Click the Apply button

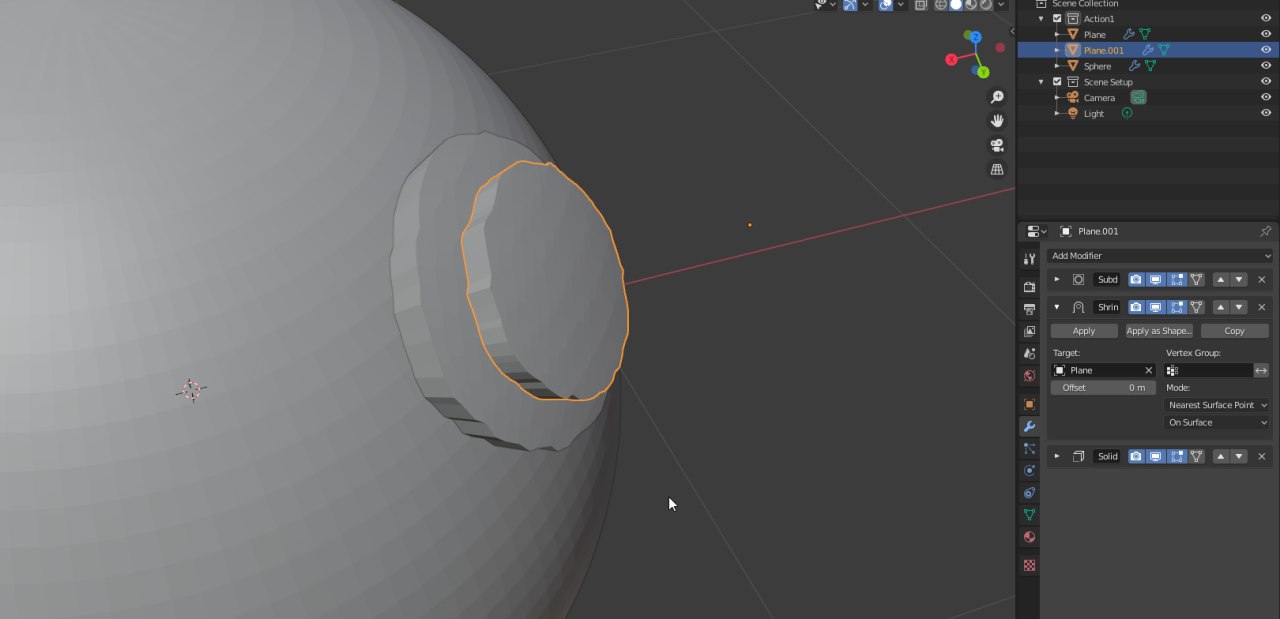[1084, 331]
